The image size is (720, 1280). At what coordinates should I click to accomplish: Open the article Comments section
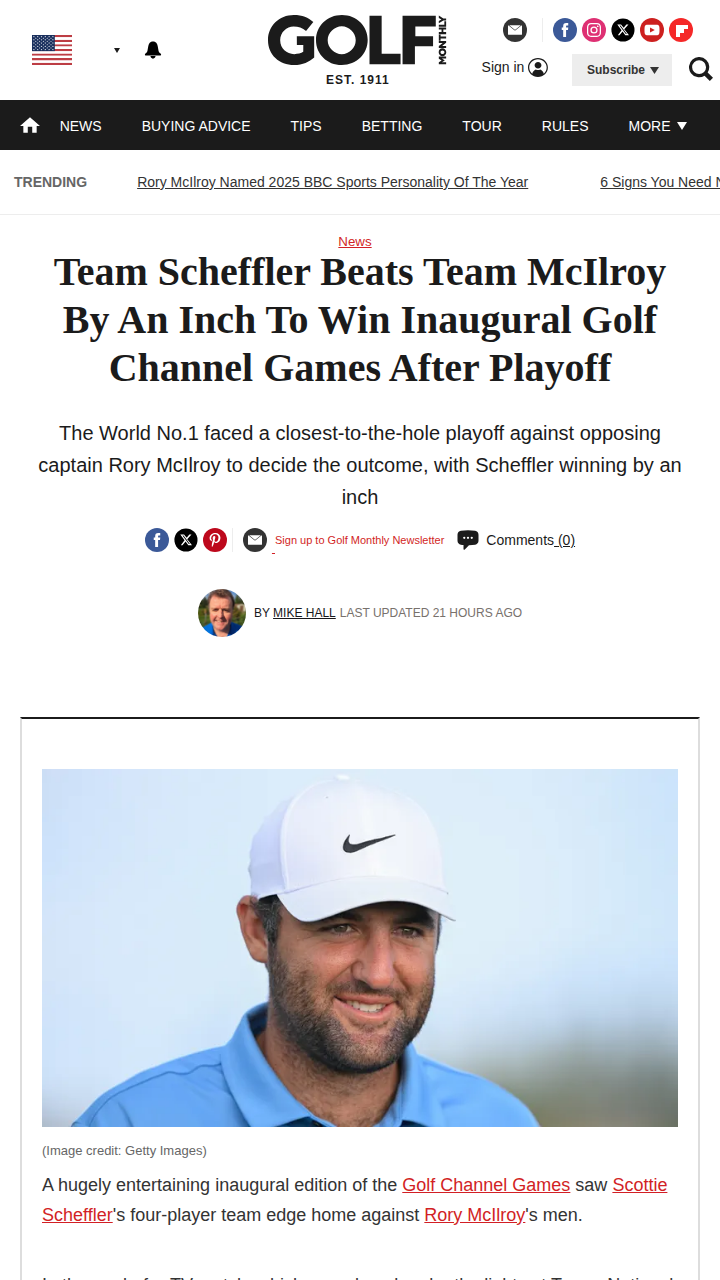click(530, 540)
